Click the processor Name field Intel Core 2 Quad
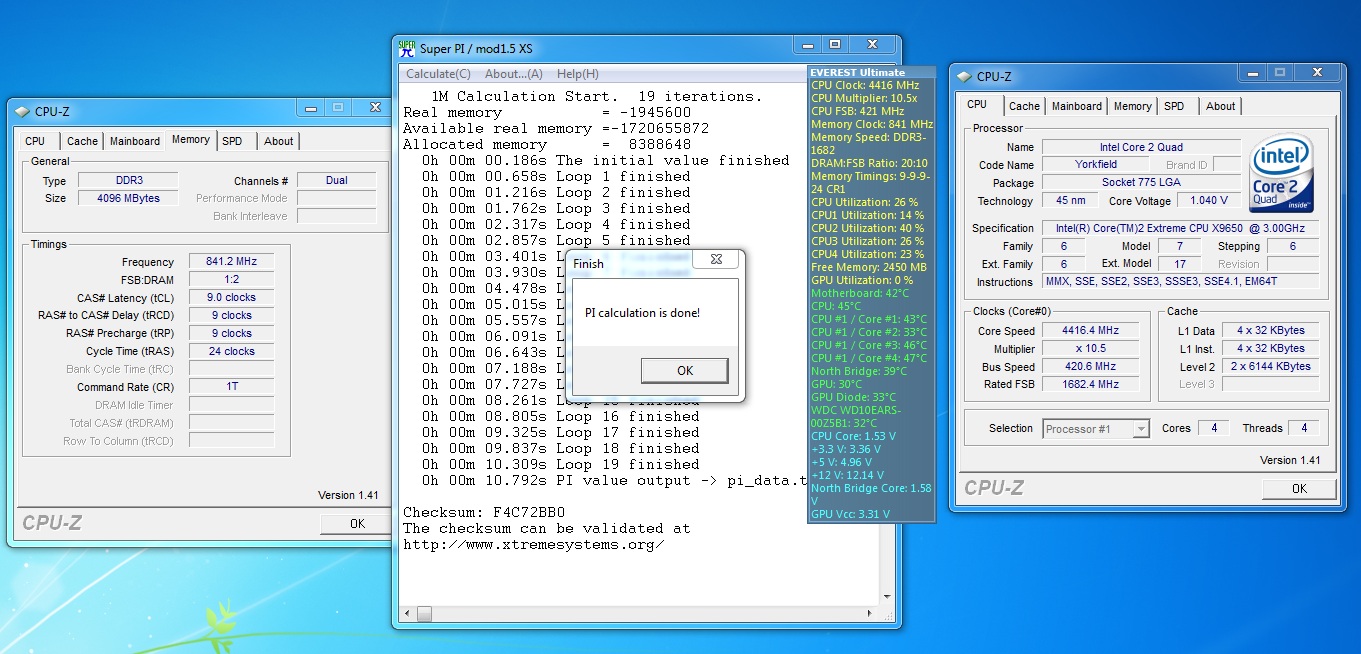 pyautogui.click(x=1141, y=148)
